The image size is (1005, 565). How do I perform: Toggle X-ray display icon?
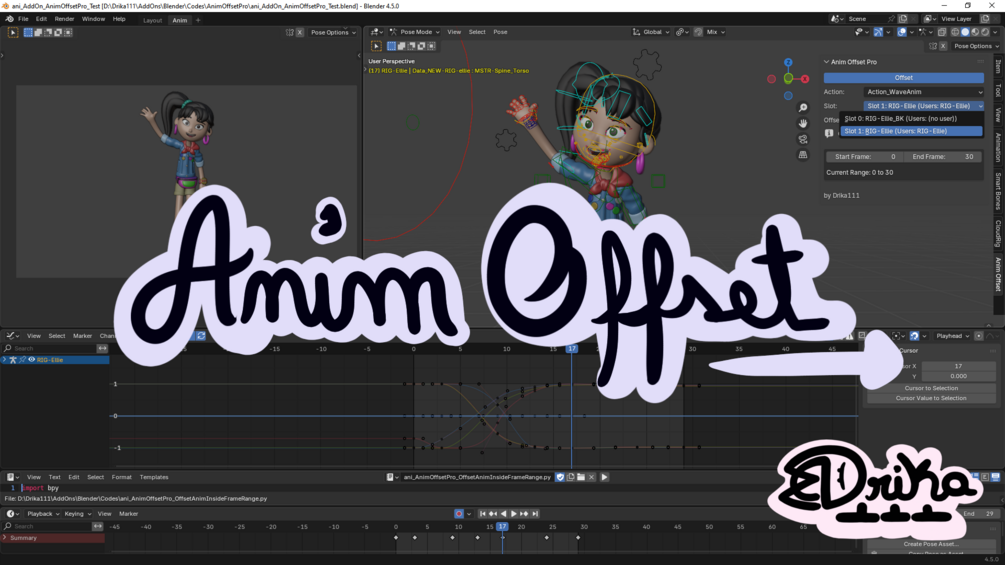point(942,32)
